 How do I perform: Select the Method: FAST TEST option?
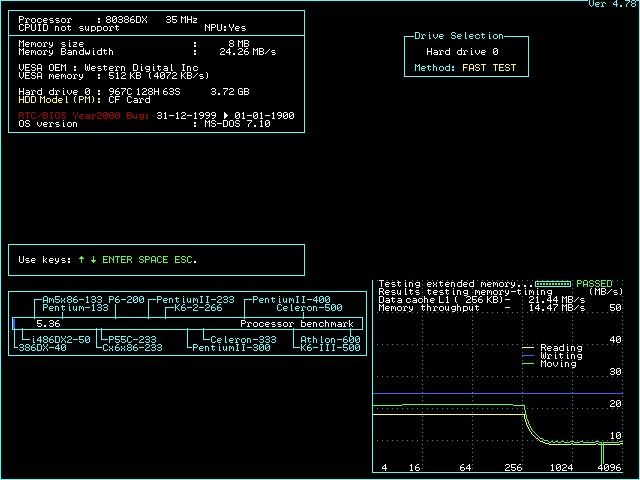(466, 69)
